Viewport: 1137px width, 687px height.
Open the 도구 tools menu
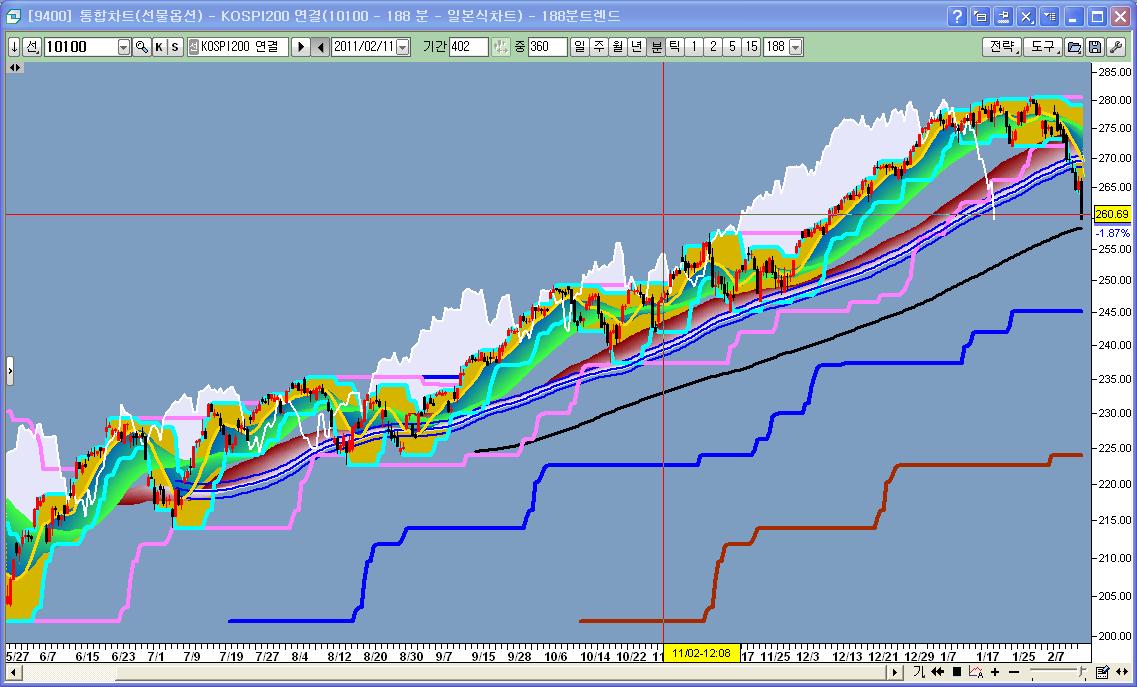(1044, 47)
